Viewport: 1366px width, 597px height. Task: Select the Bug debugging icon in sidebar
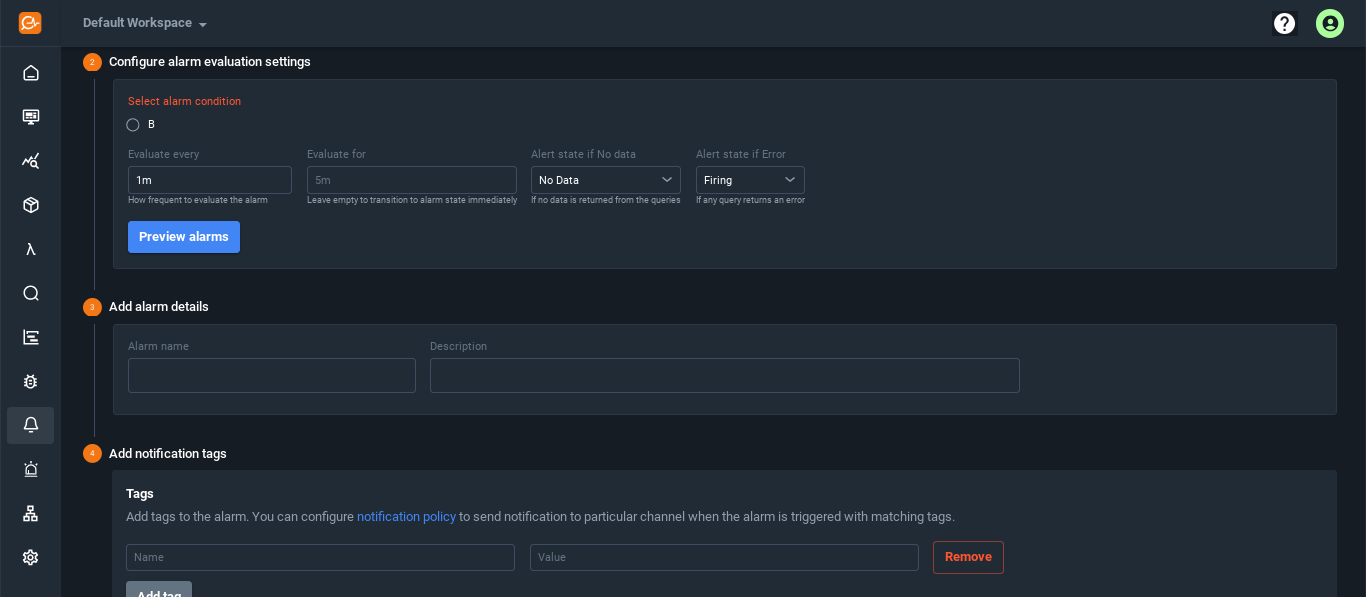coord(30,381)
